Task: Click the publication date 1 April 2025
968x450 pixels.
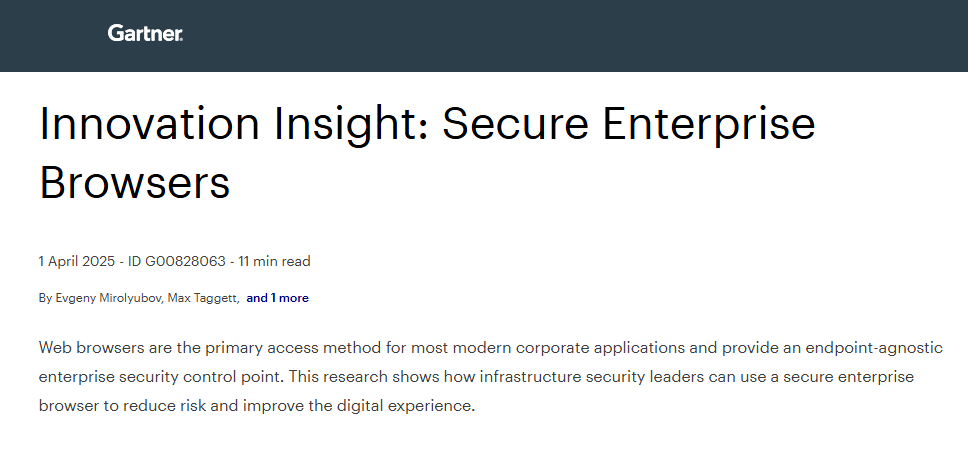Action: point(77,261)
